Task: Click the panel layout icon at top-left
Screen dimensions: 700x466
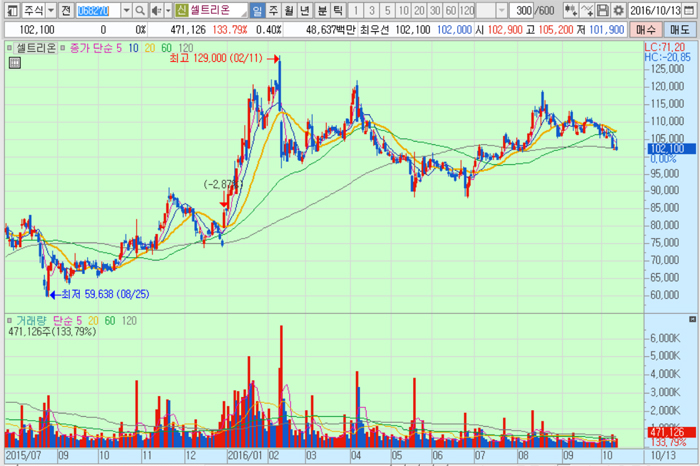Action: pos(12,10)
